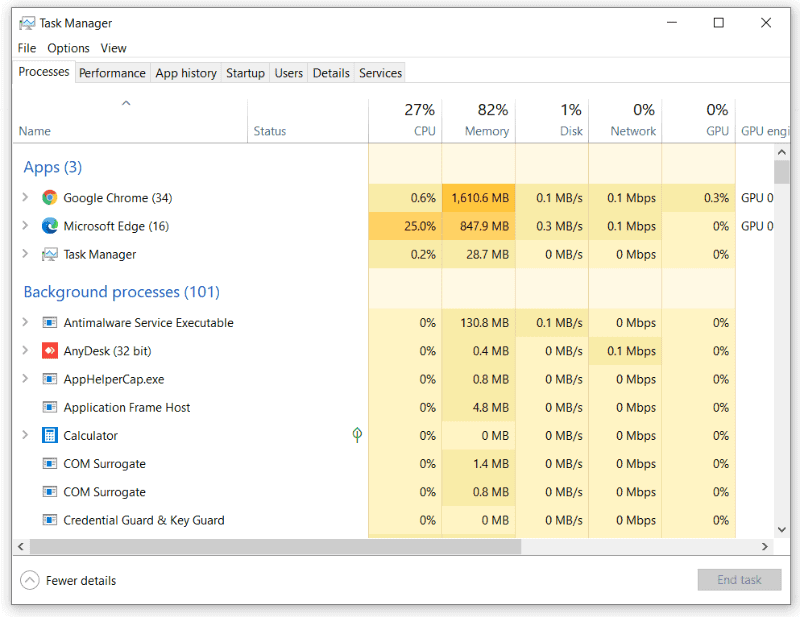The image size is (800, 617).
Task: Expand the Microsoft Edge process group
Action: coord(25,226)
